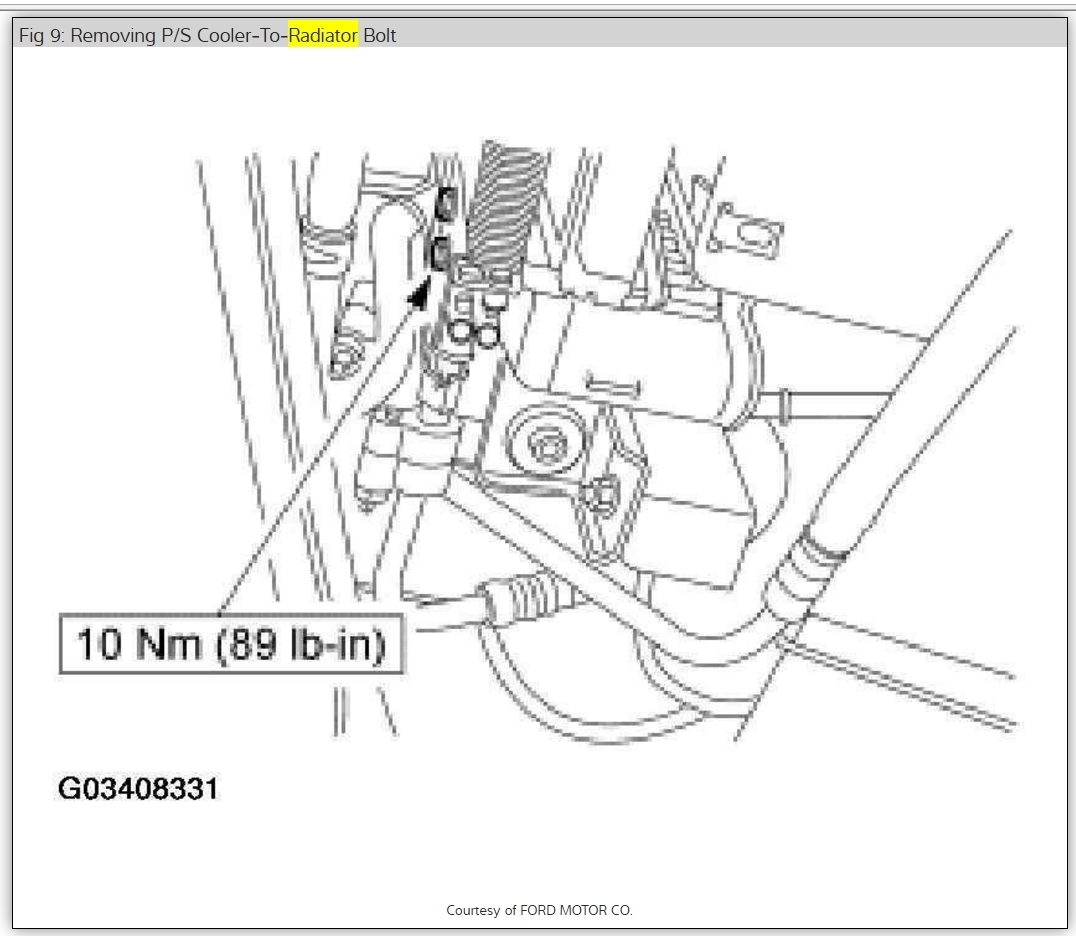The image size is (1076, 936).
Task: Click the highlighted word 'Radiator' in the title
Action: 323,36
